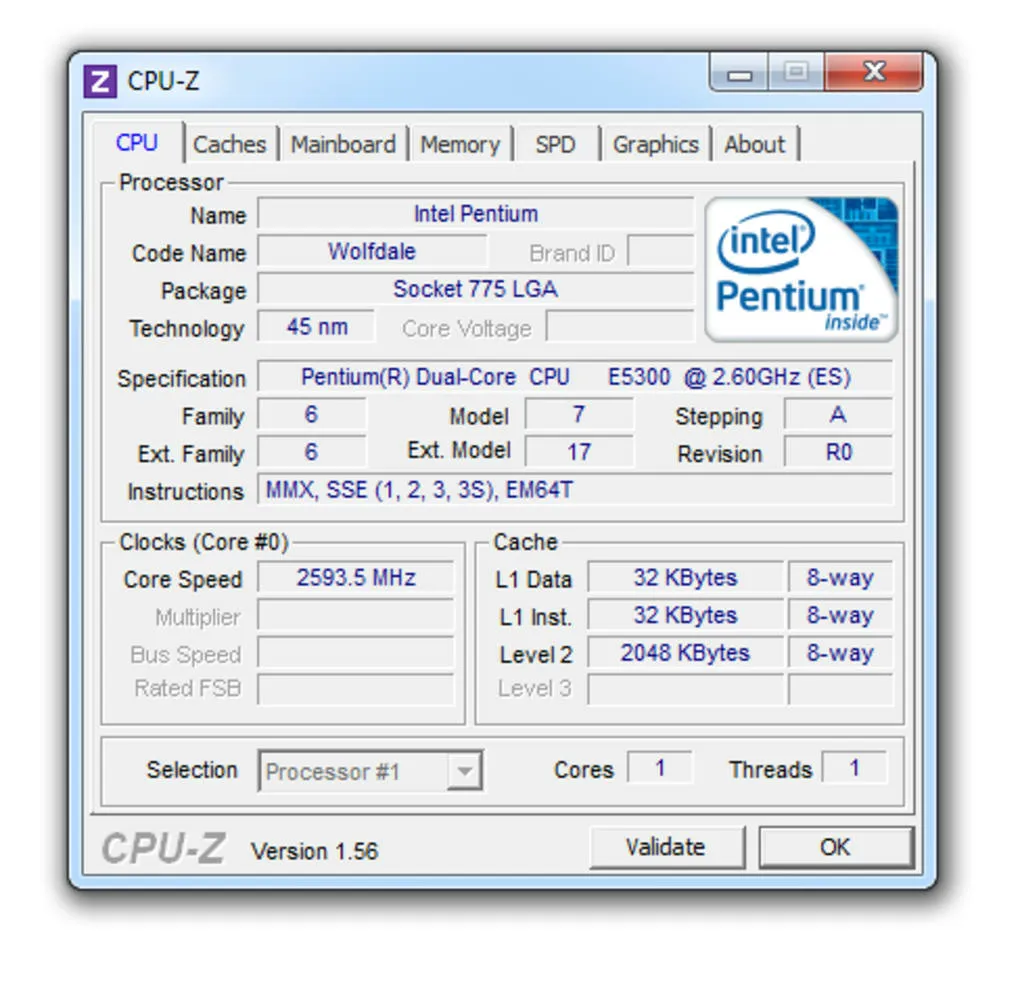Click the processor Name field

tap(475, 214)
